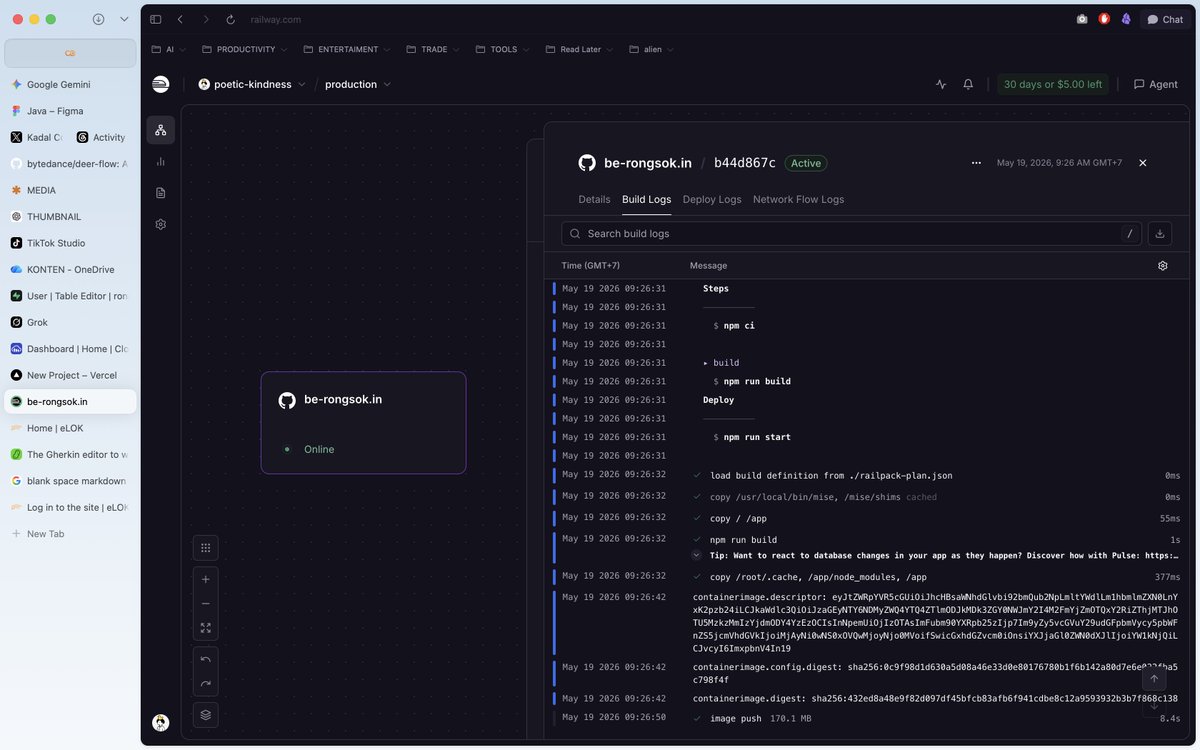Reload the railway.com page

point(231,19)
